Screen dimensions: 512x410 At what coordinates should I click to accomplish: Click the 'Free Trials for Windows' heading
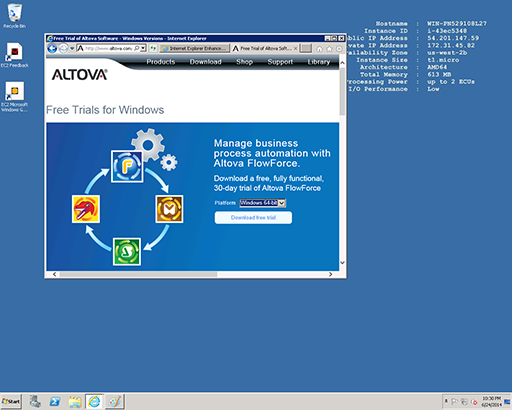pos(105,110)
